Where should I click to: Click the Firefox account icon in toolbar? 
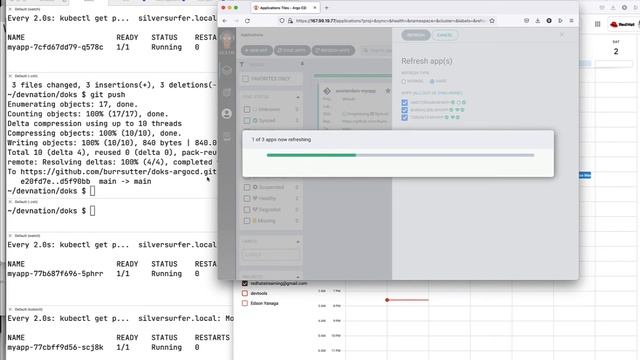click(x=549, y=21)
